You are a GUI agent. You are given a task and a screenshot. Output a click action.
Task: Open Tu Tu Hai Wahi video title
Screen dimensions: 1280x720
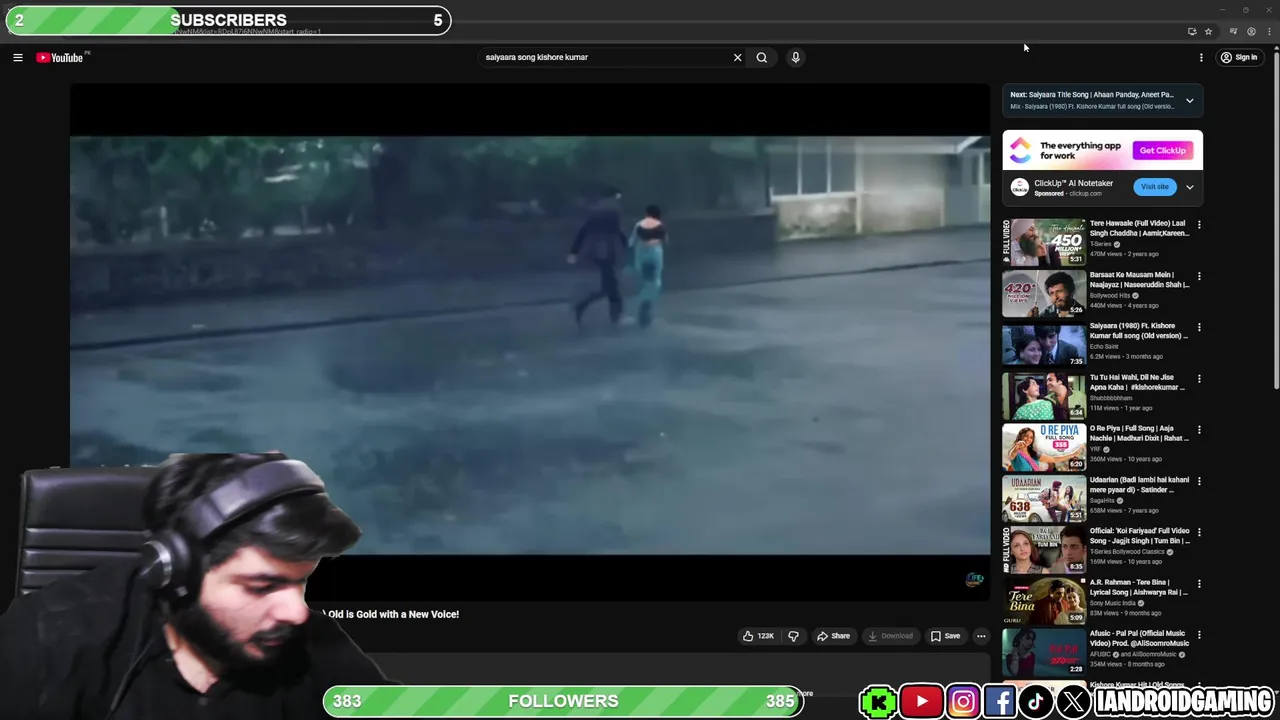point(1138,382)
